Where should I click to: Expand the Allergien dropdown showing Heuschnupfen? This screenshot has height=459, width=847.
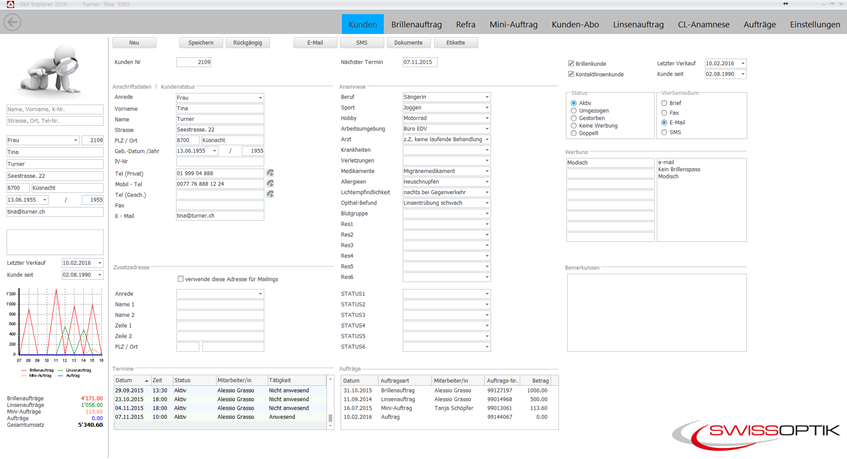tap(446, 182)
